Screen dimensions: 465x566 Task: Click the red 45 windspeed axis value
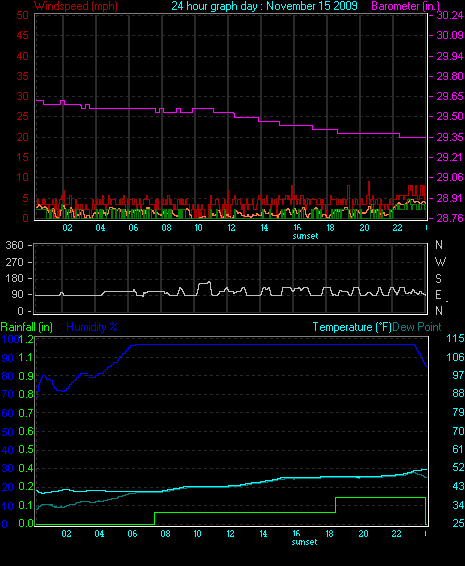pyautogui.click(x=22, y=35)
